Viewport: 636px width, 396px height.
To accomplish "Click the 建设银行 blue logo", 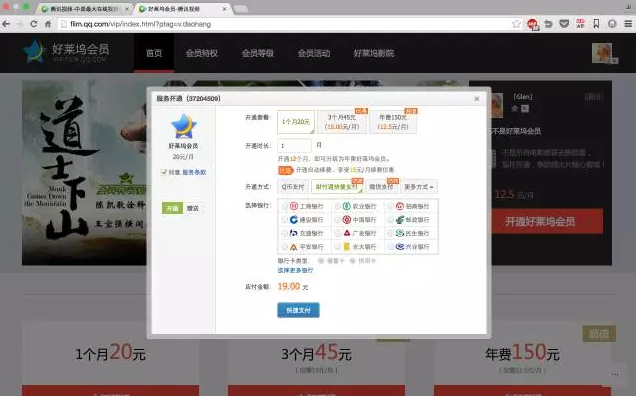I will pyautogui.click(x=294, y=220).
